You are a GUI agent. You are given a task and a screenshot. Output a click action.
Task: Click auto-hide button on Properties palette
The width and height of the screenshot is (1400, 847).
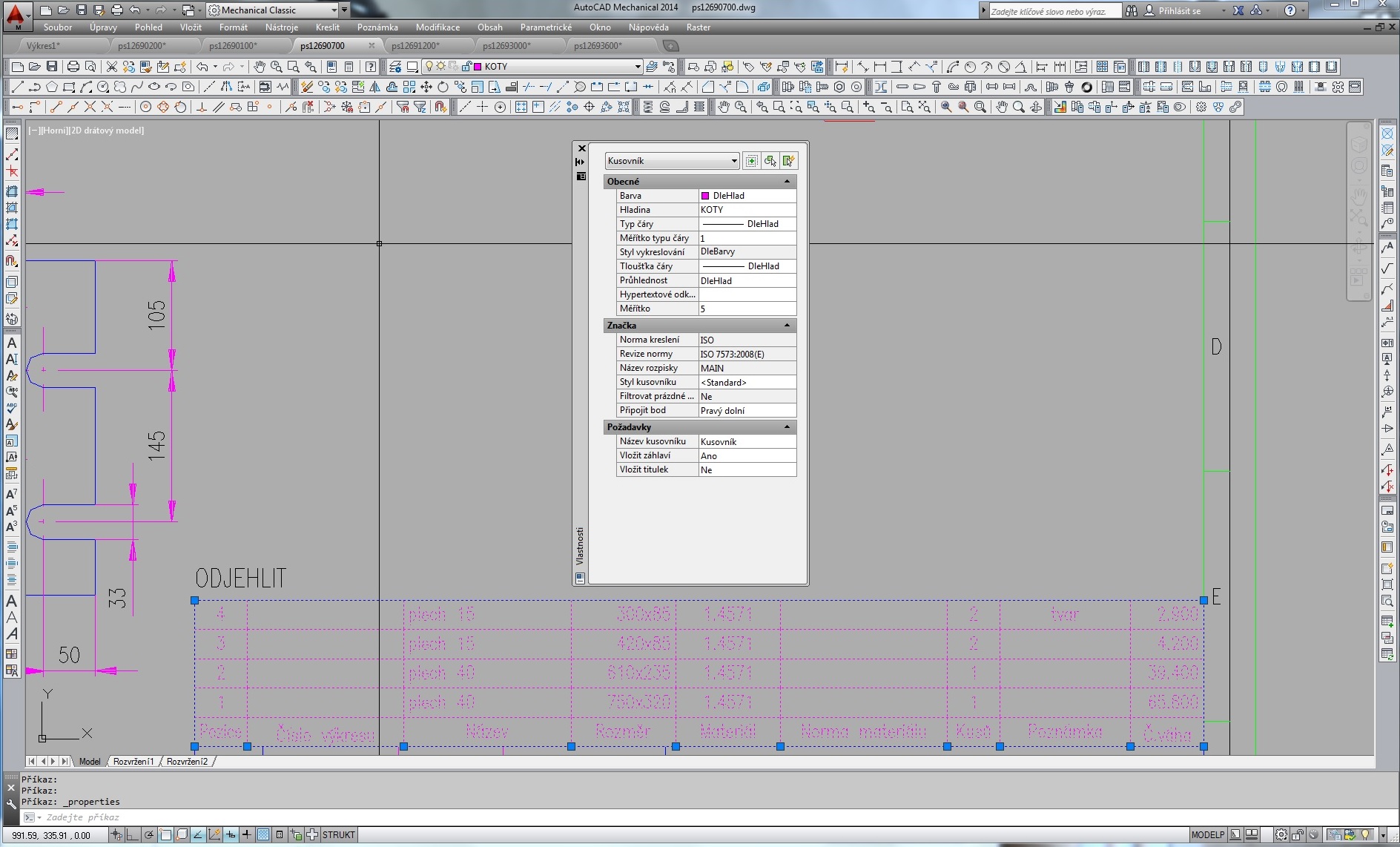coord(581,162)
